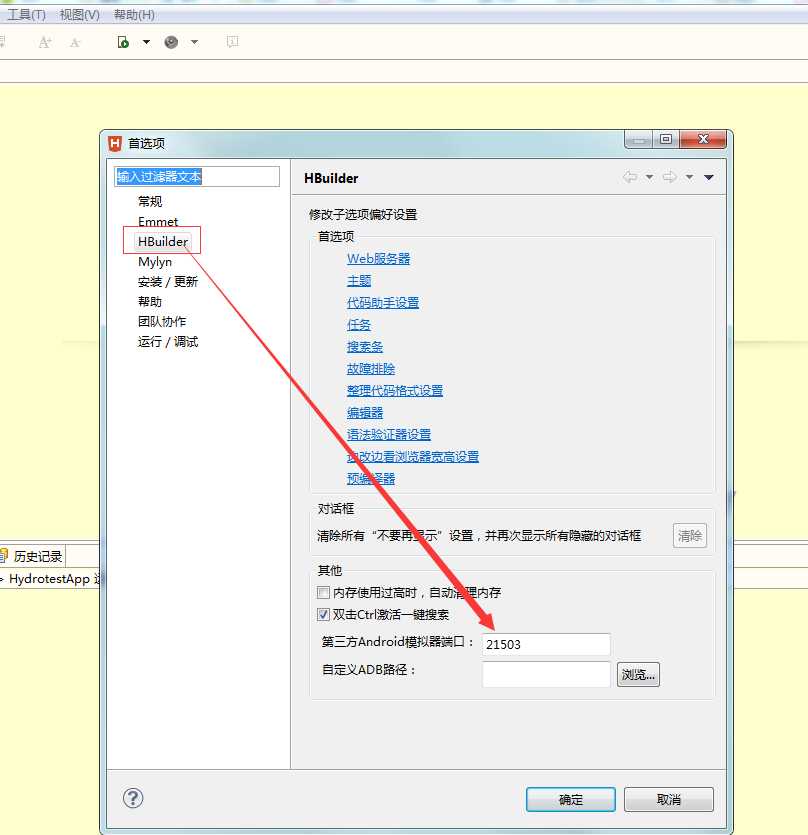Screen dimensions: 808x835
Task: Click the increase font size icon
Action: click(45, 42)
